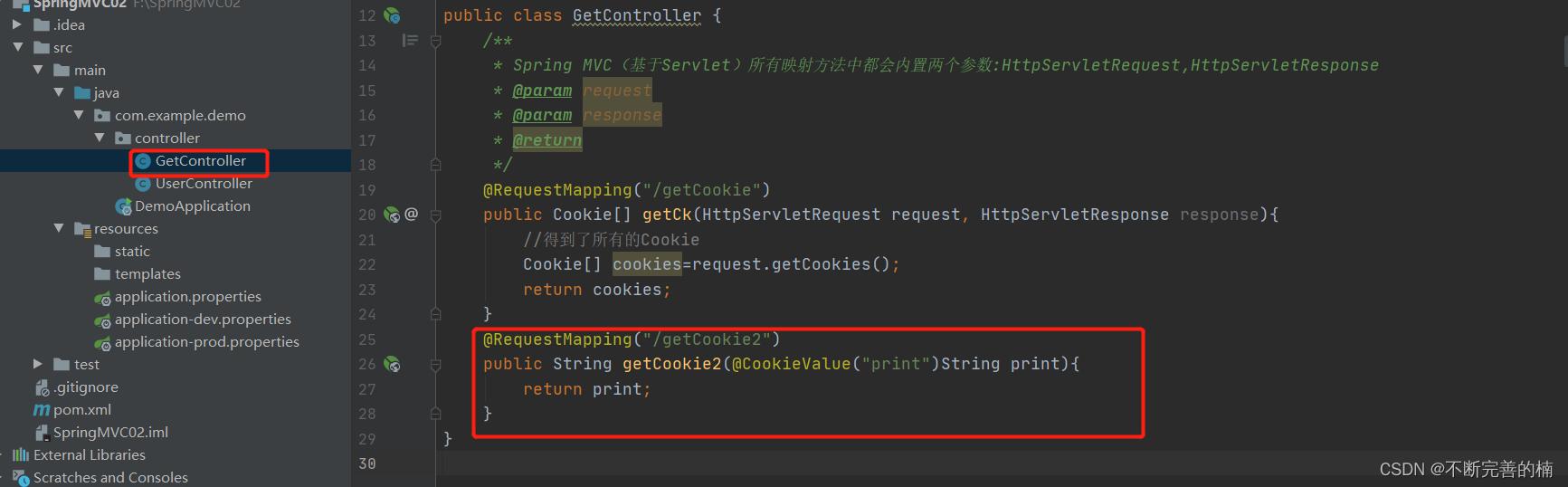This screenshot has height=487, width=1568.
Task: Open pom.xml from the tree
Action: [x=82, y=409]
